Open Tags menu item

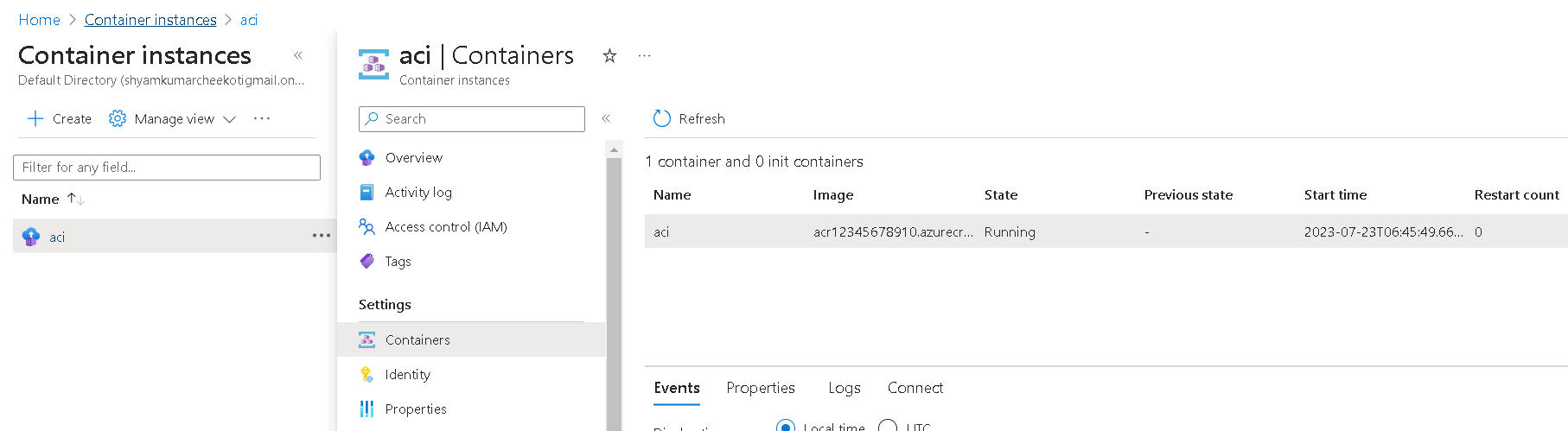[398, 262]
